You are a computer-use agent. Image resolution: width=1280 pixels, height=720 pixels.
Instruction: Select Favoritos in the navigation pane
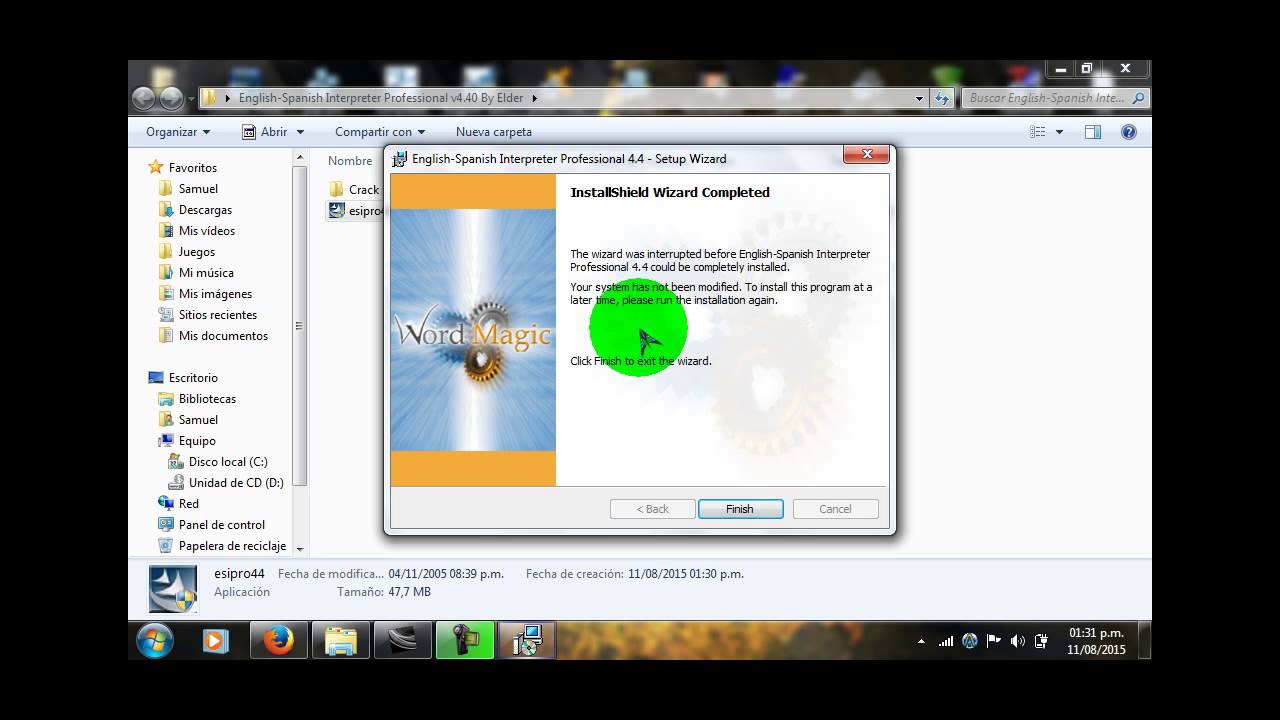(192, 168)
